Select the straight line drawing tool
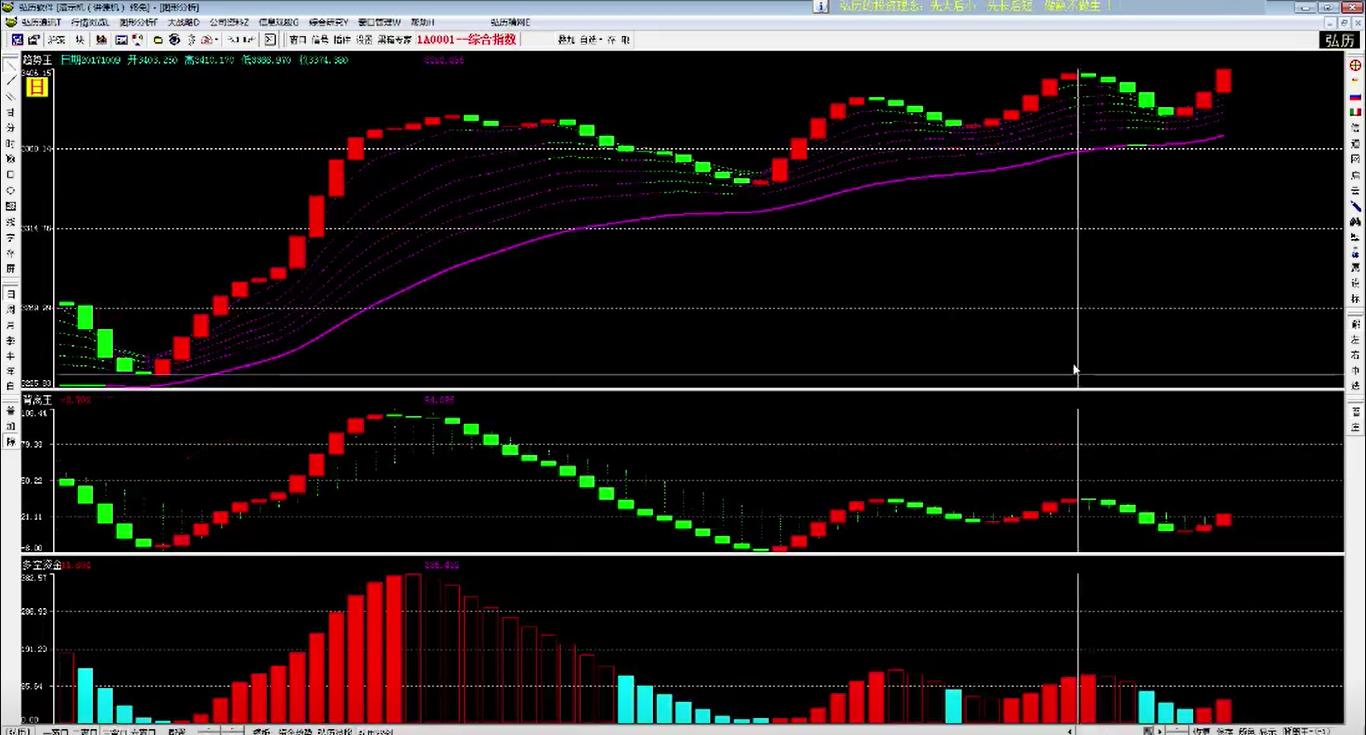The width and height of the screenshot is (1366, 735). (x=10, y=80)
